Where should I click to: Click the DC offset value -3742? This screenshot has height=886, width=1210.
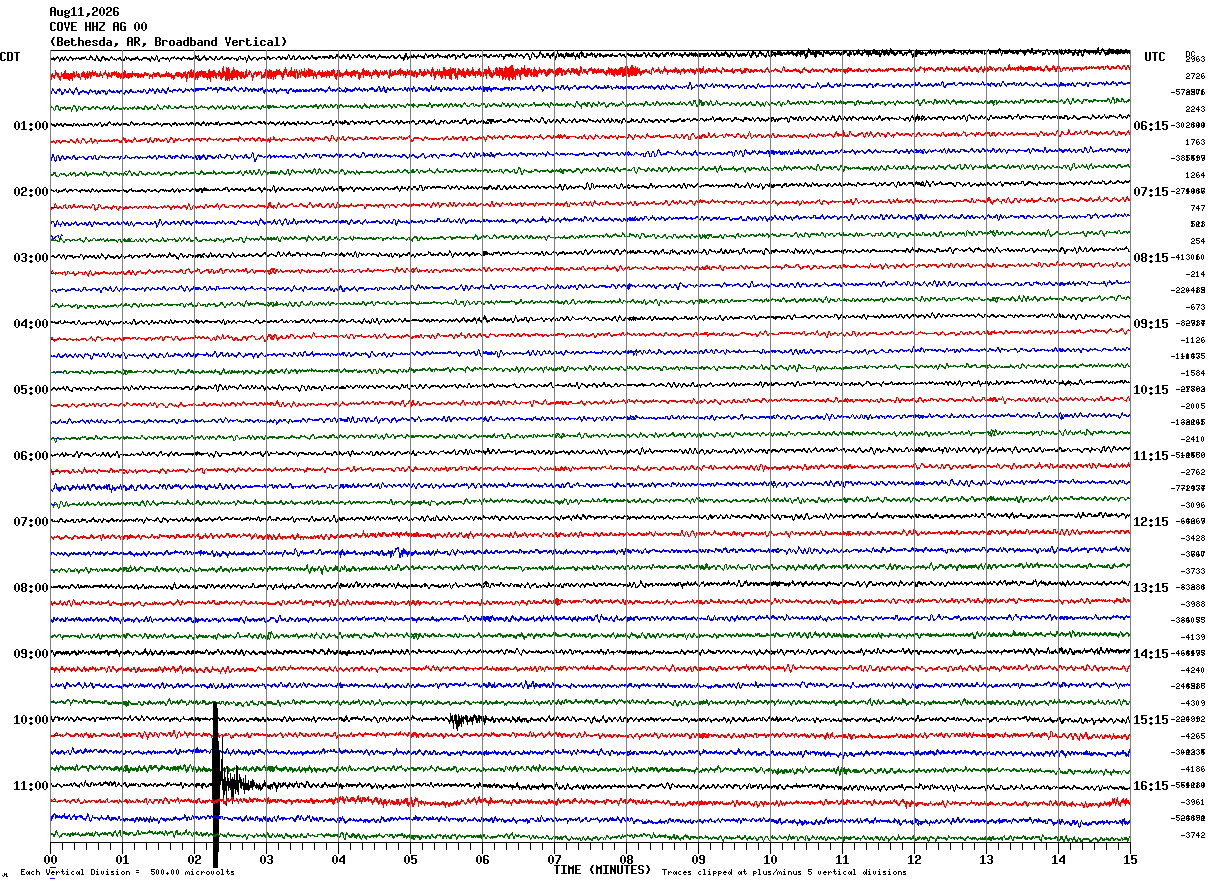pos(1193,835)
